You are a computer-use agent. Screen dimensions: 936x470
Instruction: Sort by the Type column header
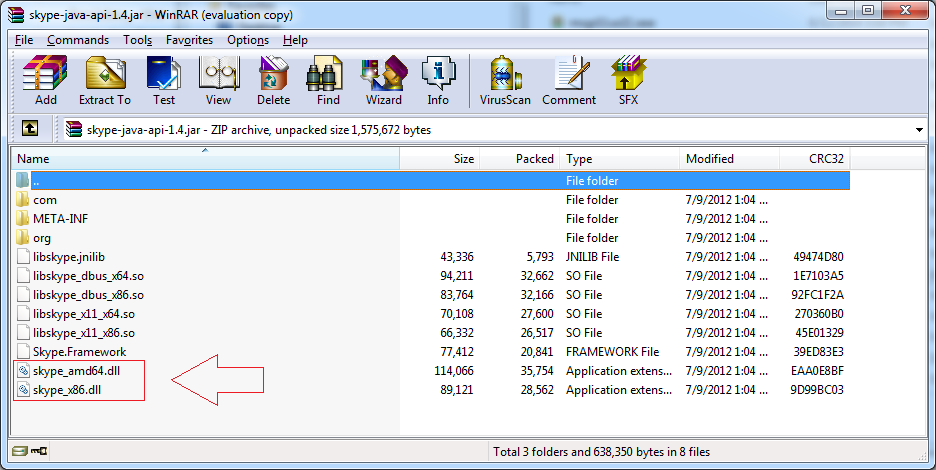620,159
